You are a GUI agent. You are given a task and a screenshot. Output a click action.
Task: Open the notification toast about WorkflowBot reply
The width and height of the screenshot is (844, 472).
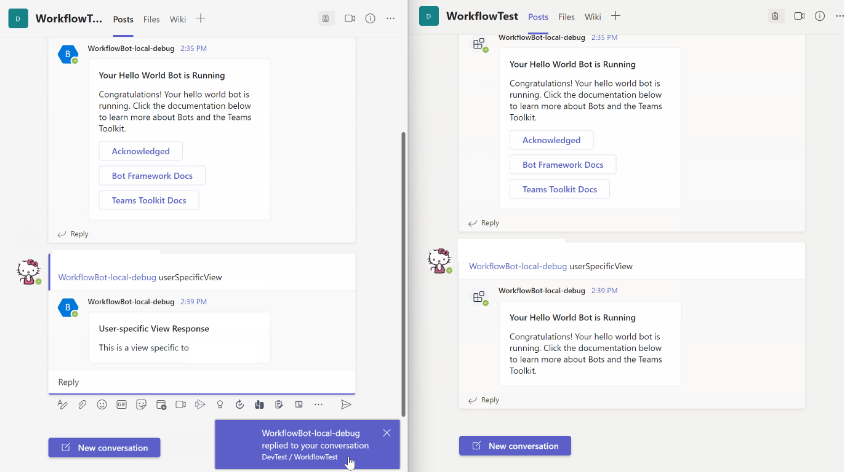point(307,445)
